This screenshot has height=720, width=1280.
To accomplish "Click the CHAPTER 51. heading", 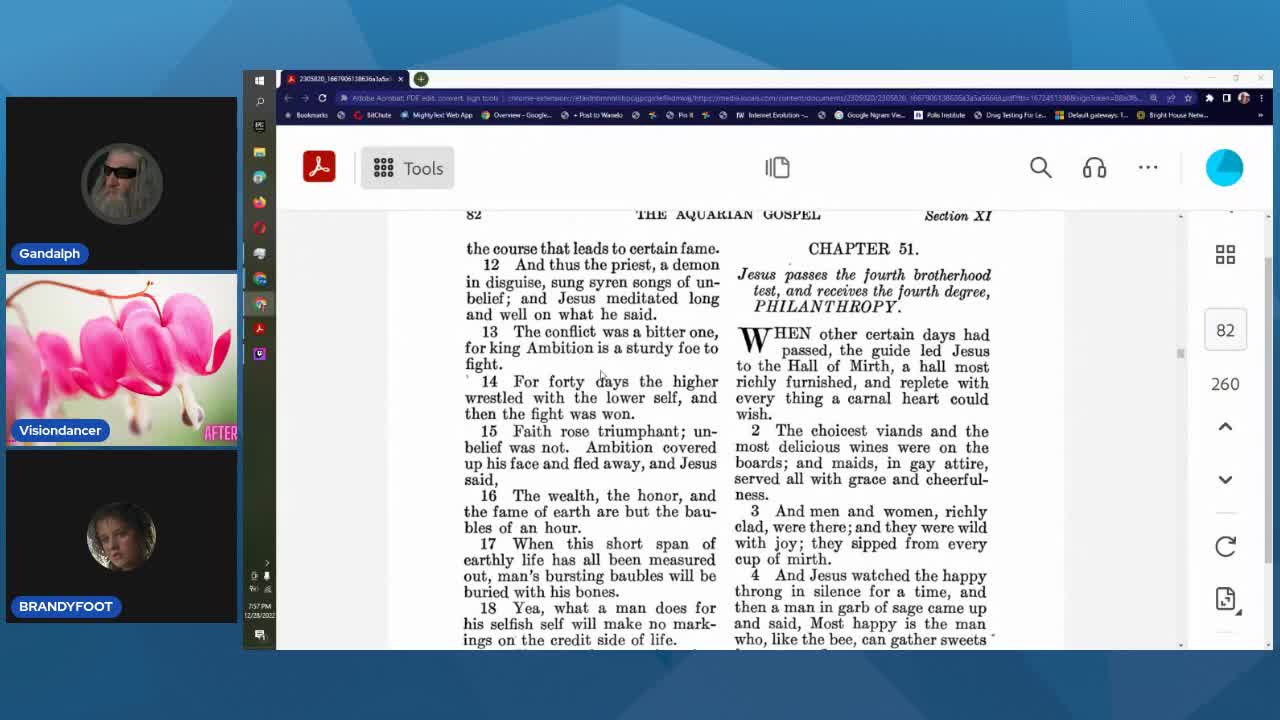I will pos(863,249).
